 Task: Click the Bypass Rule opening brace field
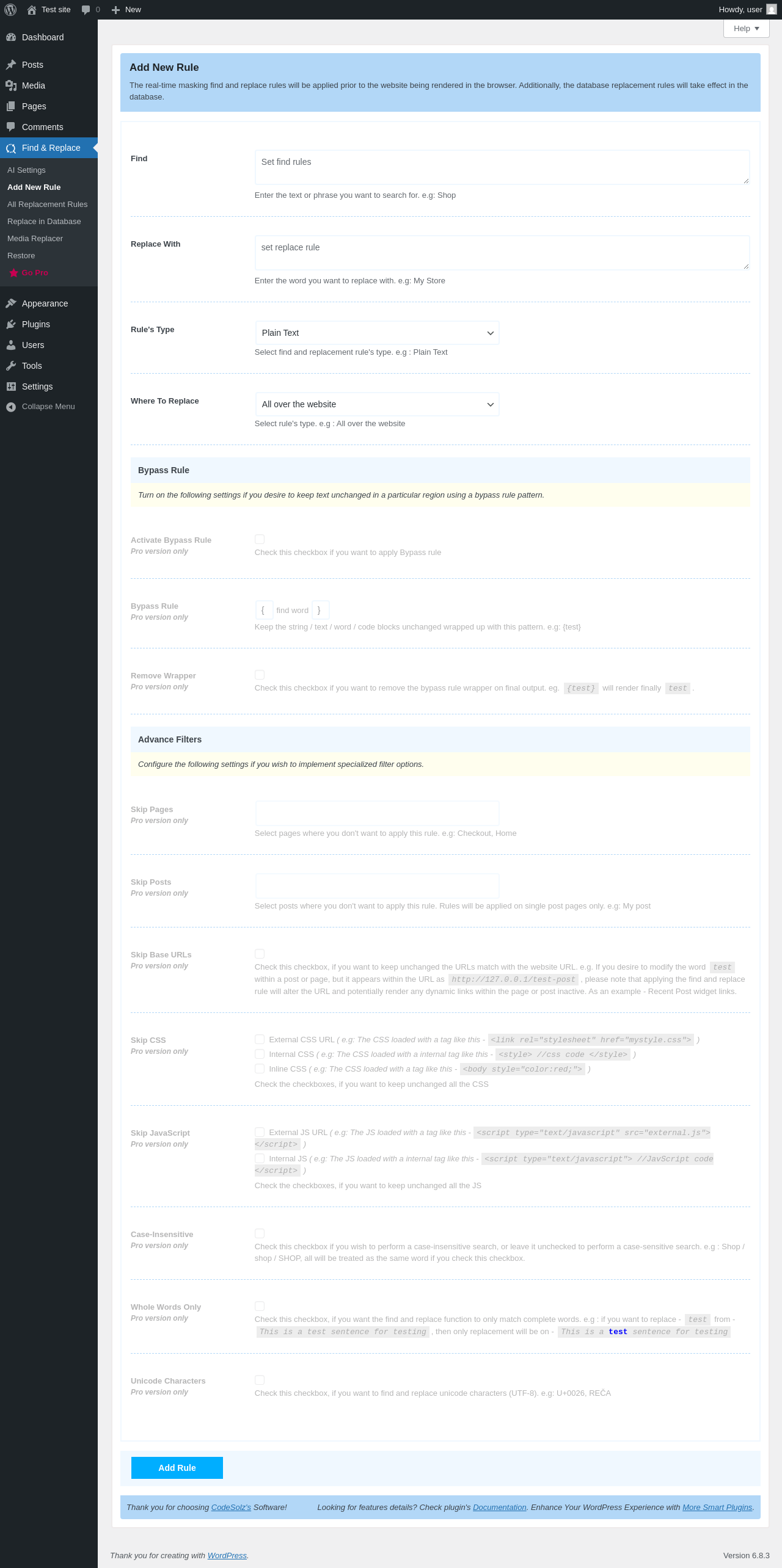[264, 611]
